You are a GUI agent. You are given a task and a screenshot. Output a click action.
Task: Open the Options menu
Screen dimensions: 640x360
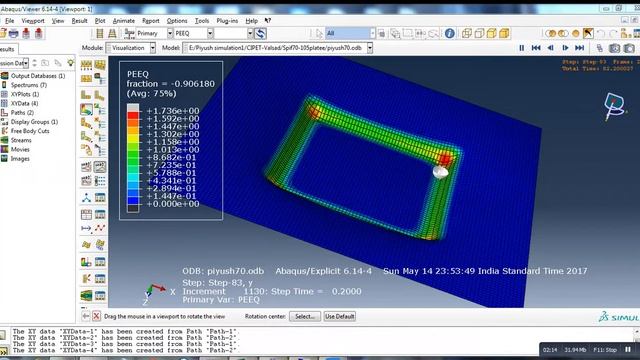[177, 21]
